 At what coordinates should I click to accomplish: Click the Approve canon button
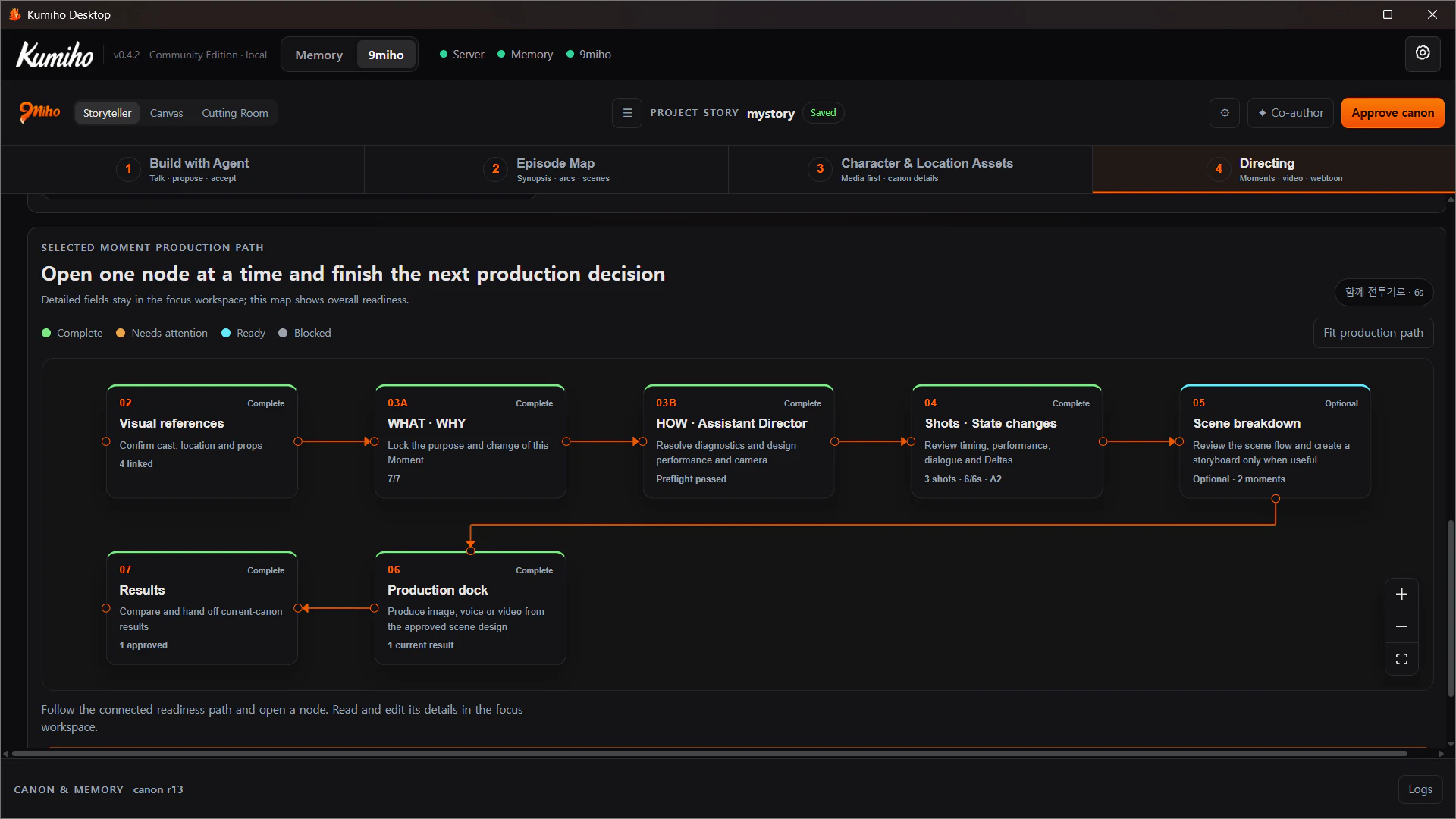pos(1392,113)
